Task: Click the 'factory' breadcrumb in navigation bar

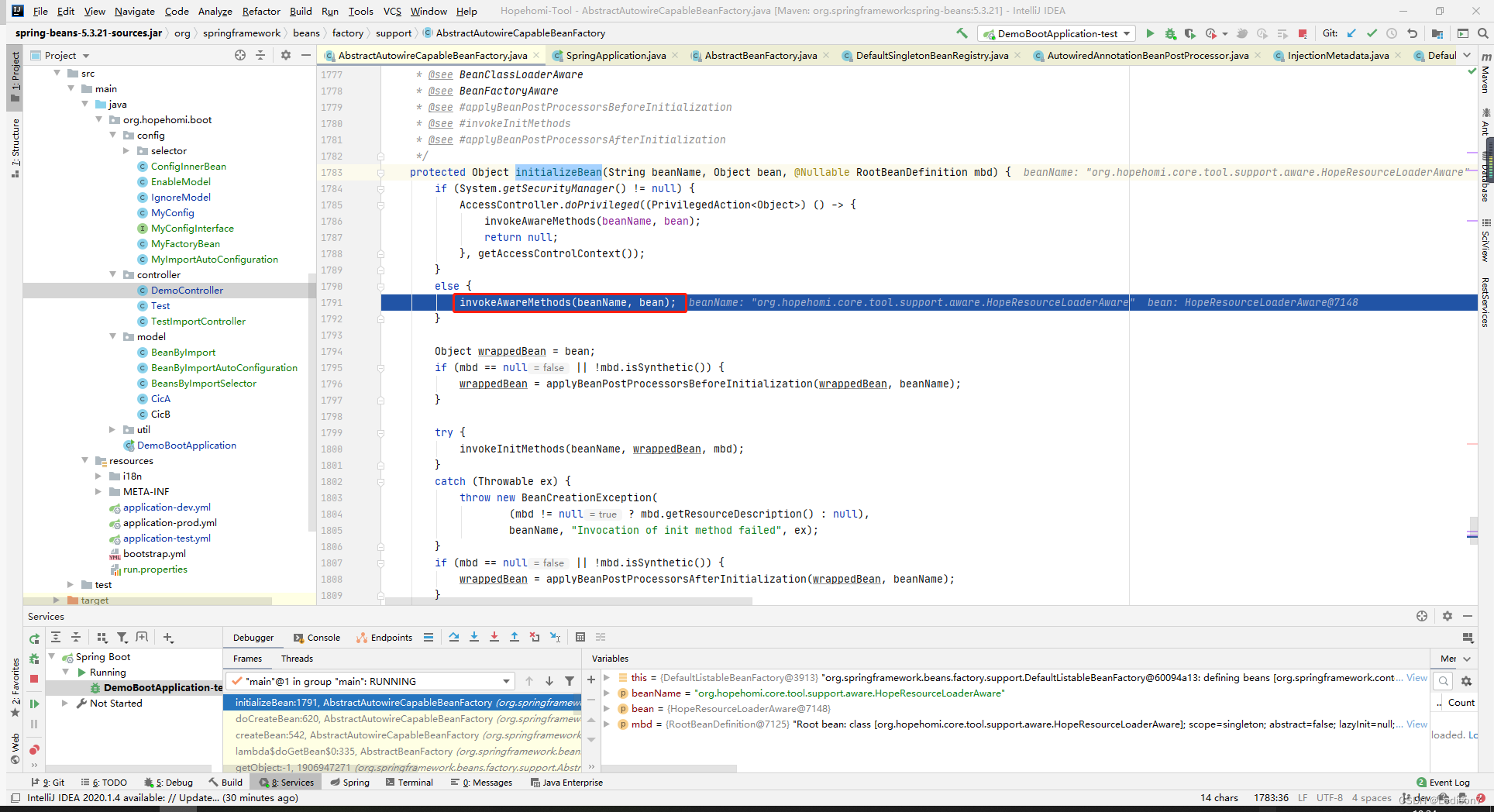Action: [x=348, y=33]
